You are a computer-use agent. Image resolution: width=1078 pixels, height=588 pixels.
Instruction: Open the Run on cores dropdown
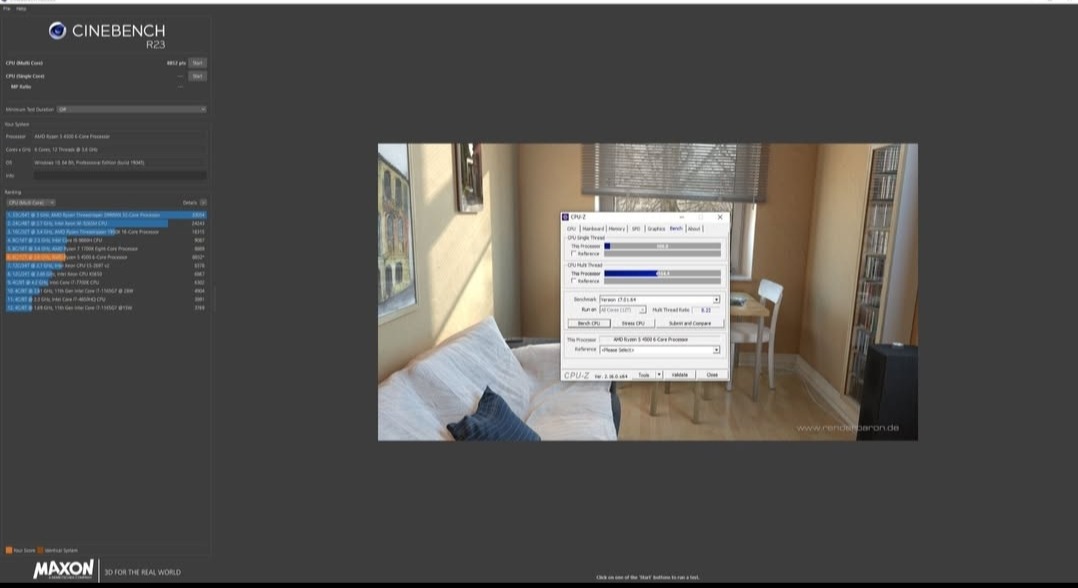click(x=622, y=310)
